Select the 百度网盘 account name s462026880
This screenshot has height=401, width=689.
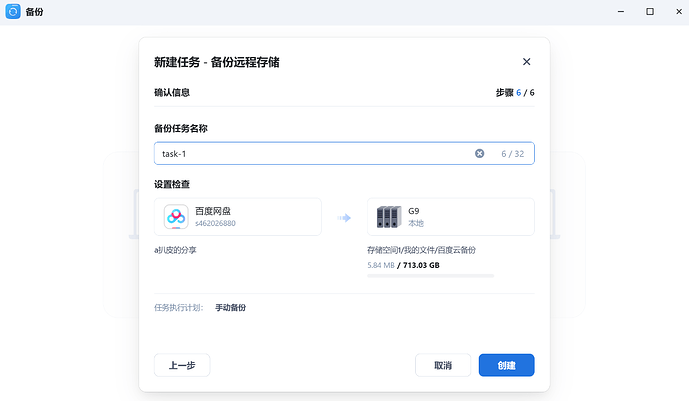218,223
